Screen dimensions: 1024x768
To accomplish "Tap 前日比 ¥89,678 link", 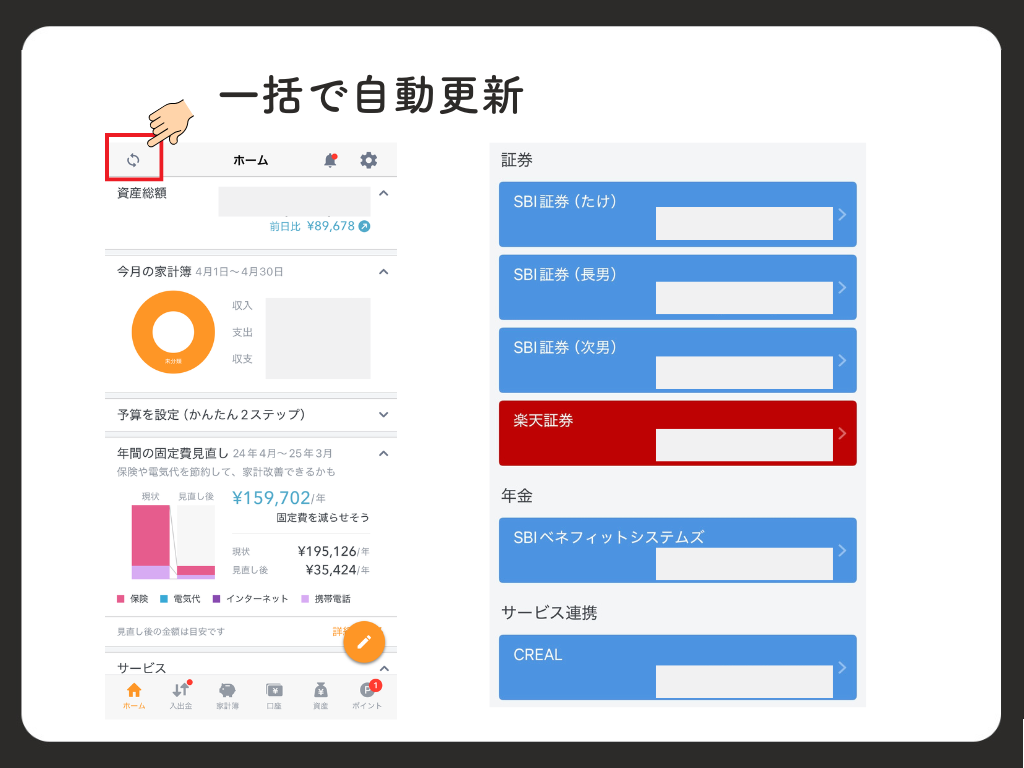I will click(320, 226).
